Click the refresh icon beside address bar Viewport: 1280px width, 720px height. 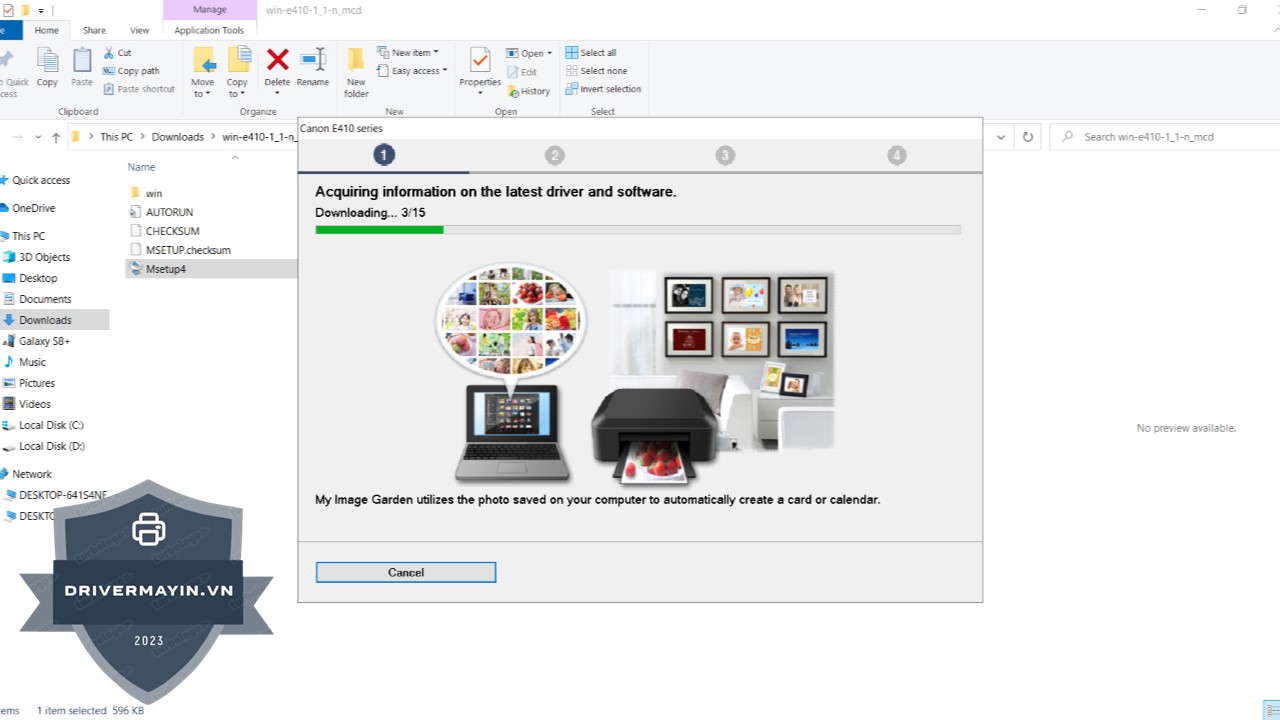tap(1027, 137)
